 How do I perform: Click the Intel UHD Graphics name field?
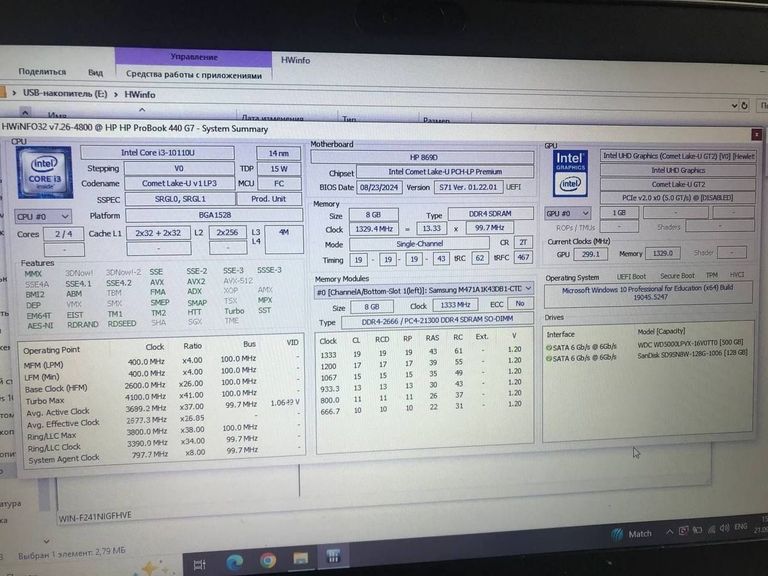click(x=678, y=170)
